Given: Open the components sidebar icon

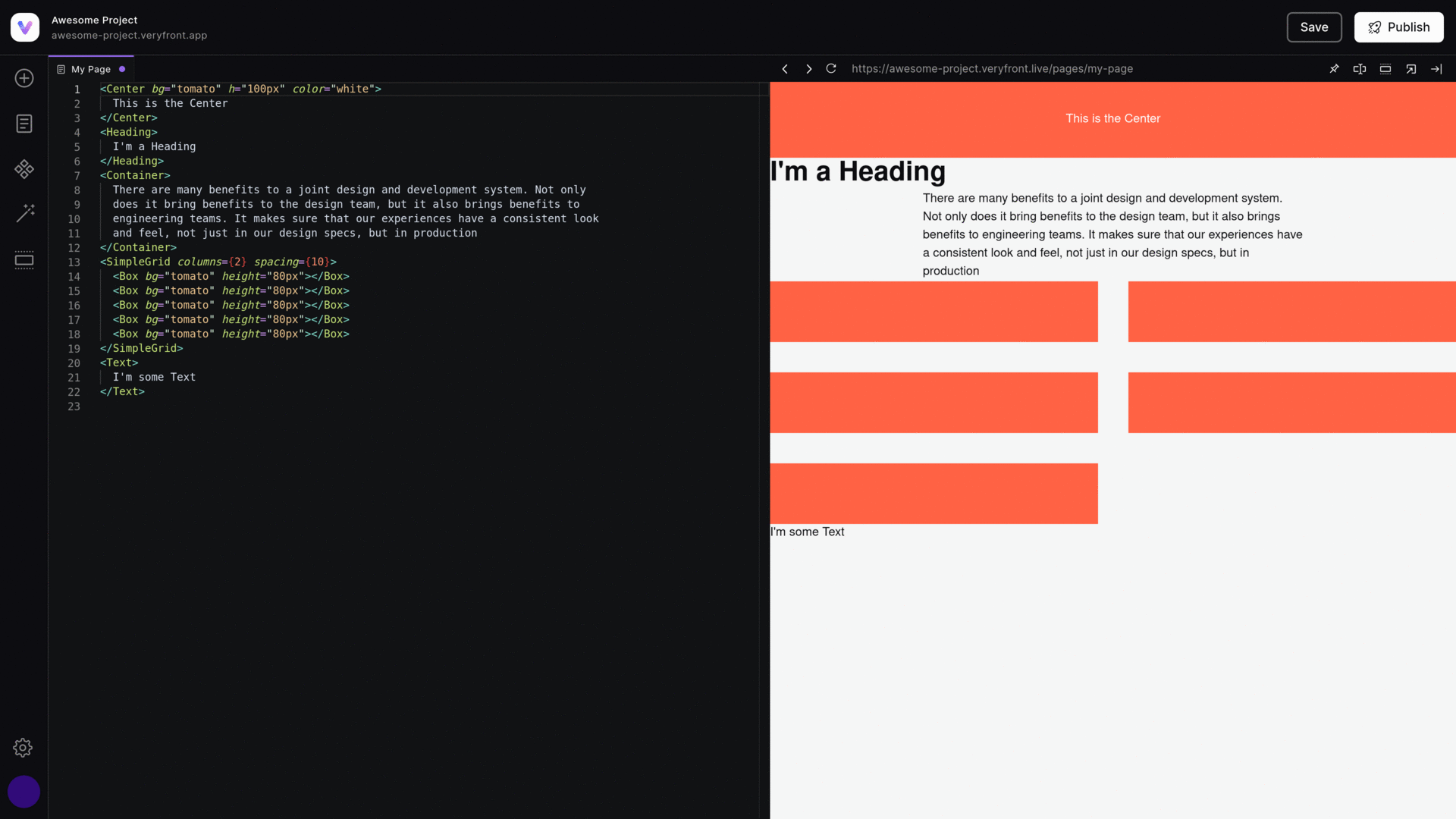Looking at the screenshot, I should [24, 169].
